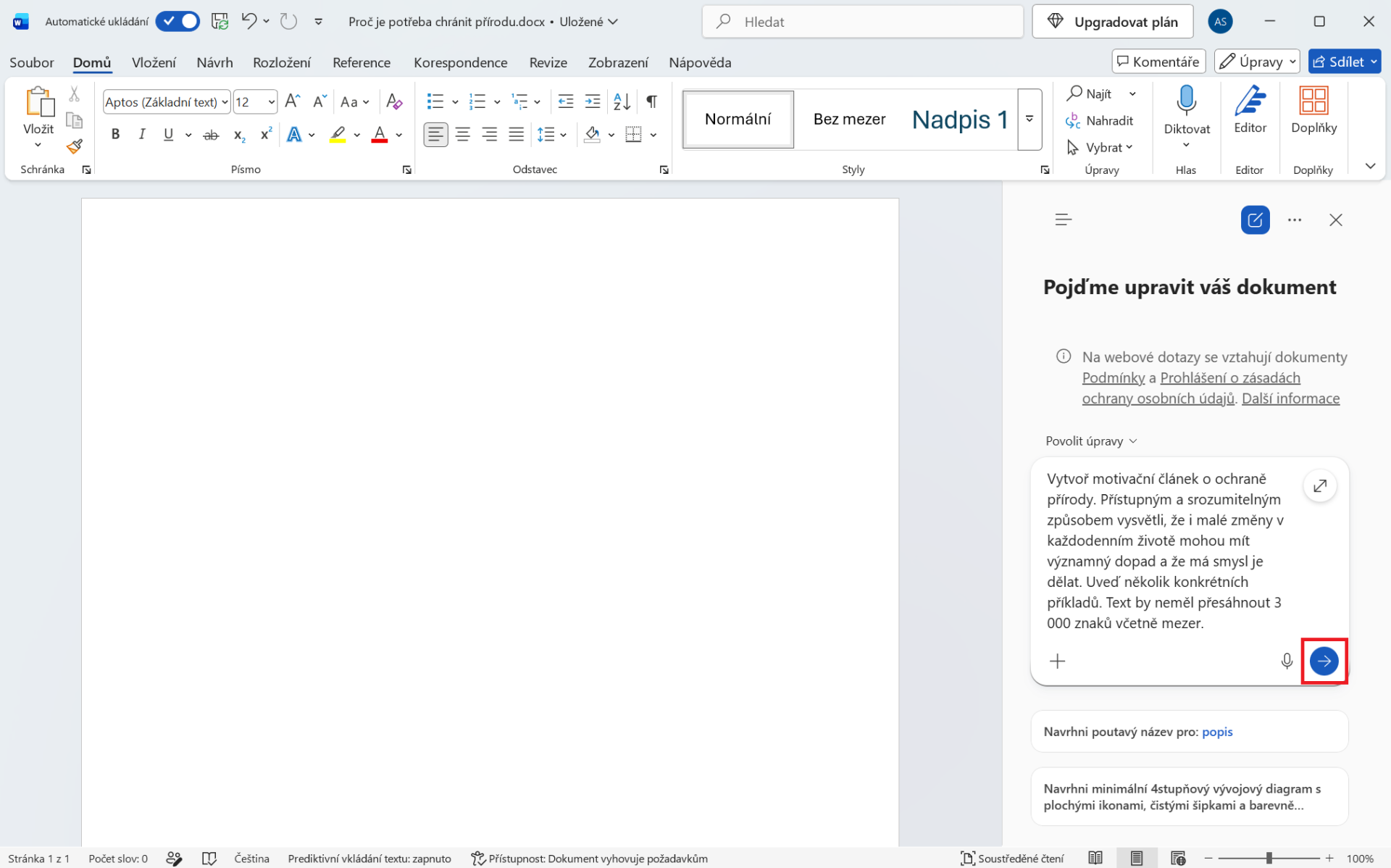The width and height of the screenshot is (1391, 868).
Task: Click the Hledat search box
Action: 862,22
